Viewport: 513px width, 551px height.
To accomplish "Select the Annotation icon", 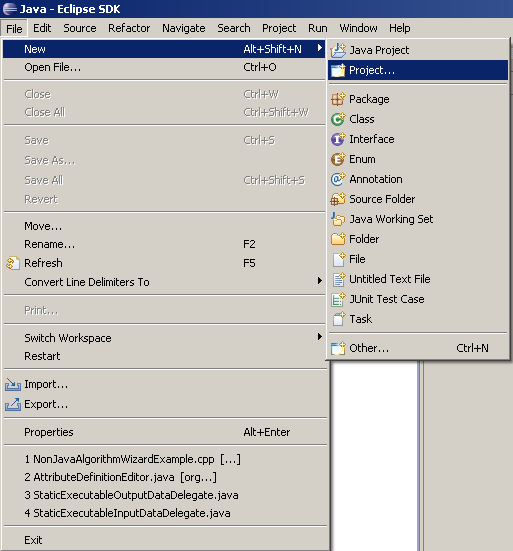I will tap(338, 179).
